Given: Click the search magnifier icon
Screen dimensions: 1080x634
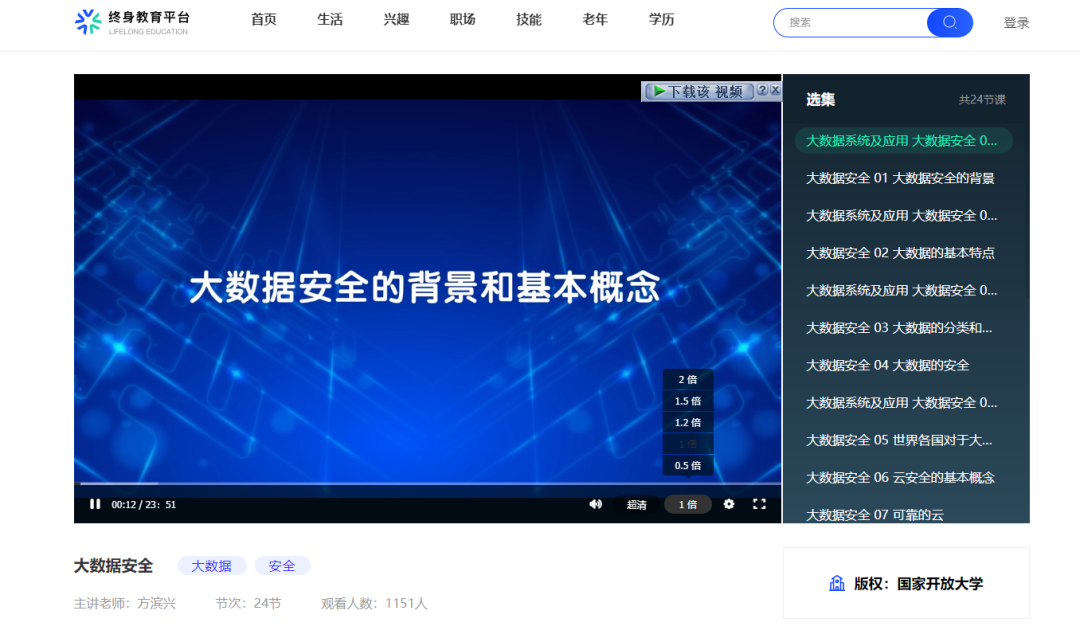Looking at the screenshot, I should [948, 22].
